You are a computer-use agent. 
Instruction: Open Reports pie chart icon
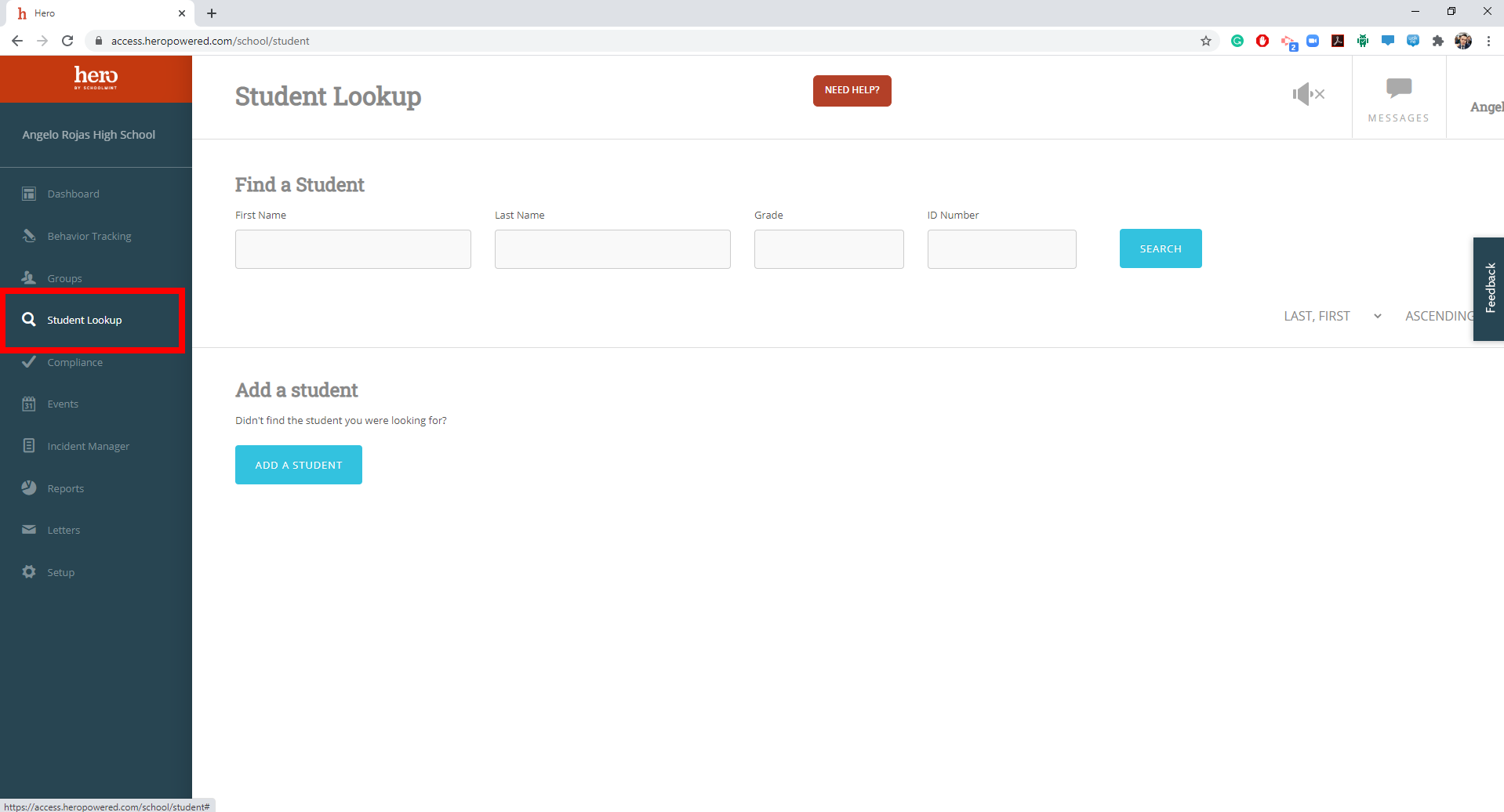point(29,488)
